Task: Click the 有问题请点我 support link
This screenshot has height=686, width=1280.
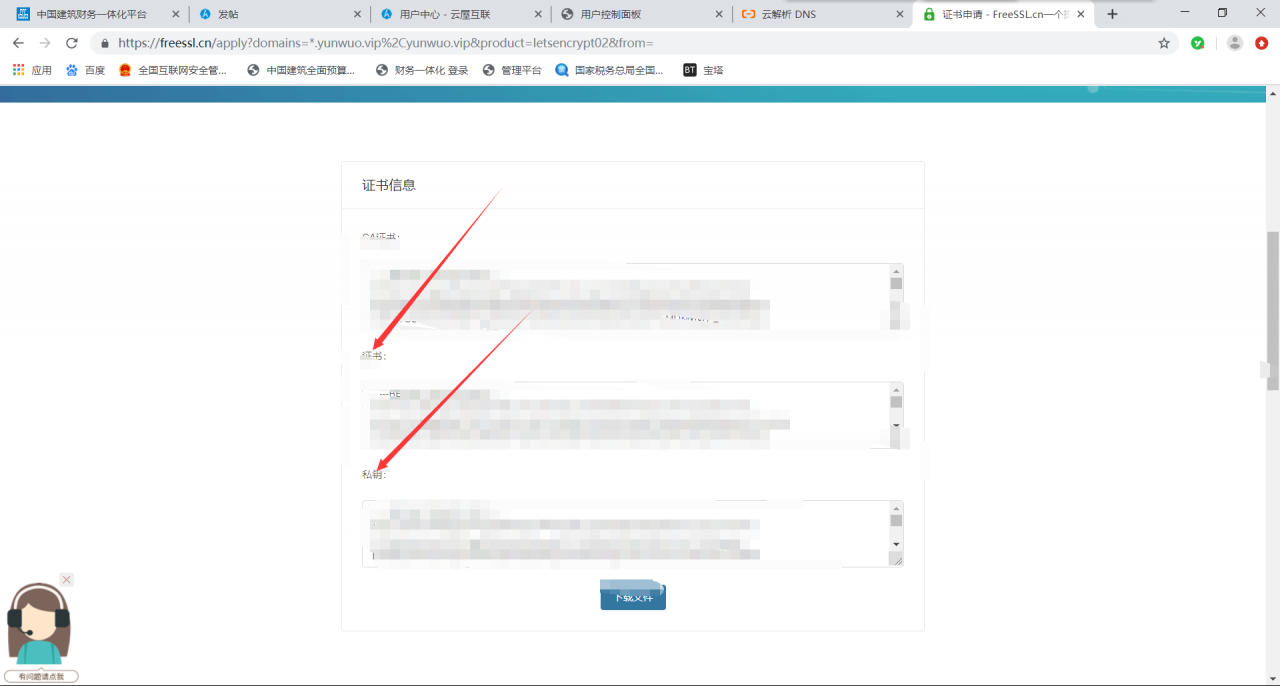Action: [40, 675]
